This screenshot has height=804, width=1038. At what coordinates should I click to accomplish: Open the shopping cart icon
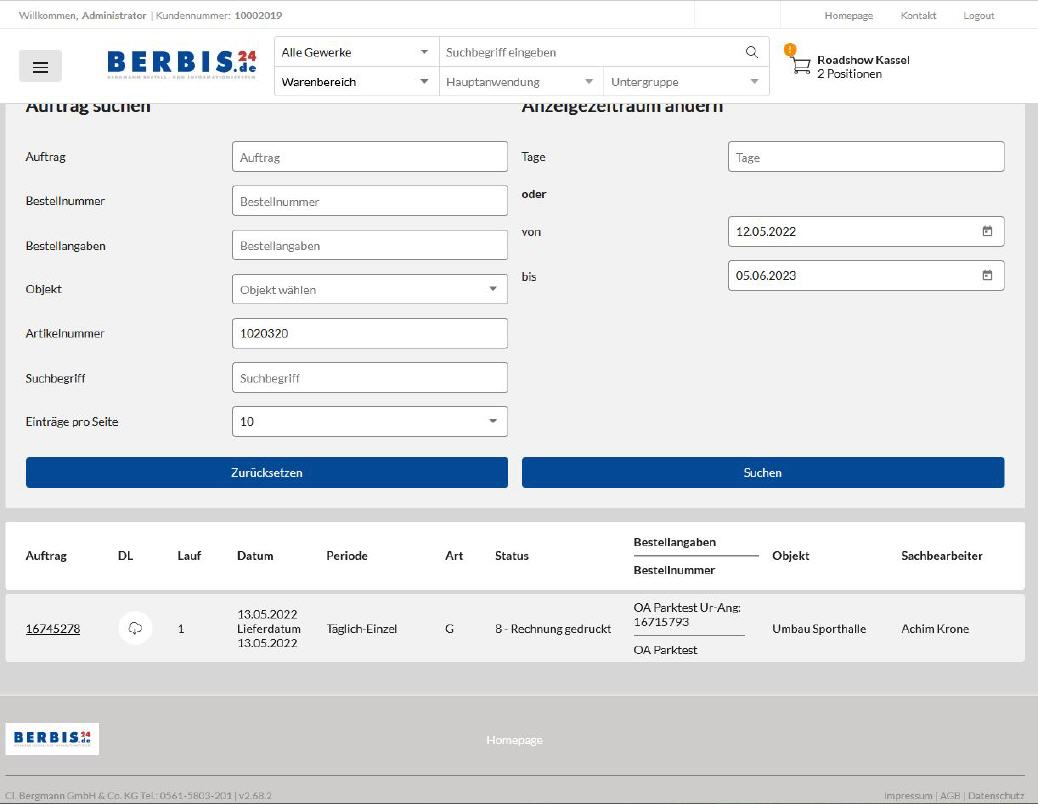[800, 66]
